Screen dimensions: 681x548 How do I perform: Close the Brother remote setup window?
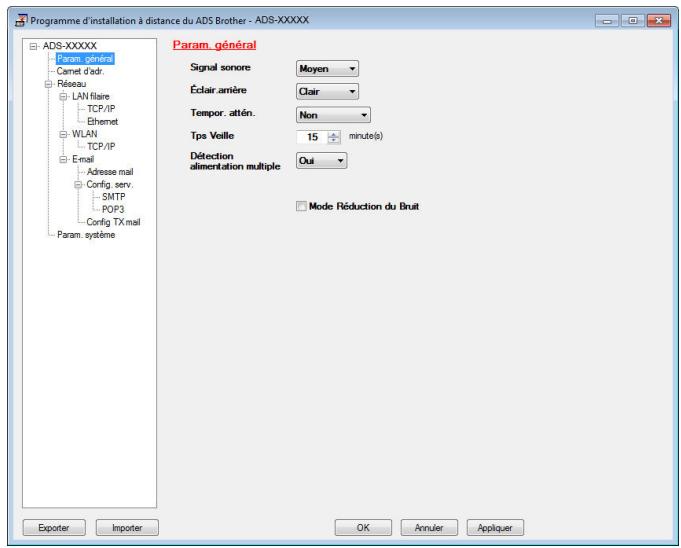[x=659, y=20]
